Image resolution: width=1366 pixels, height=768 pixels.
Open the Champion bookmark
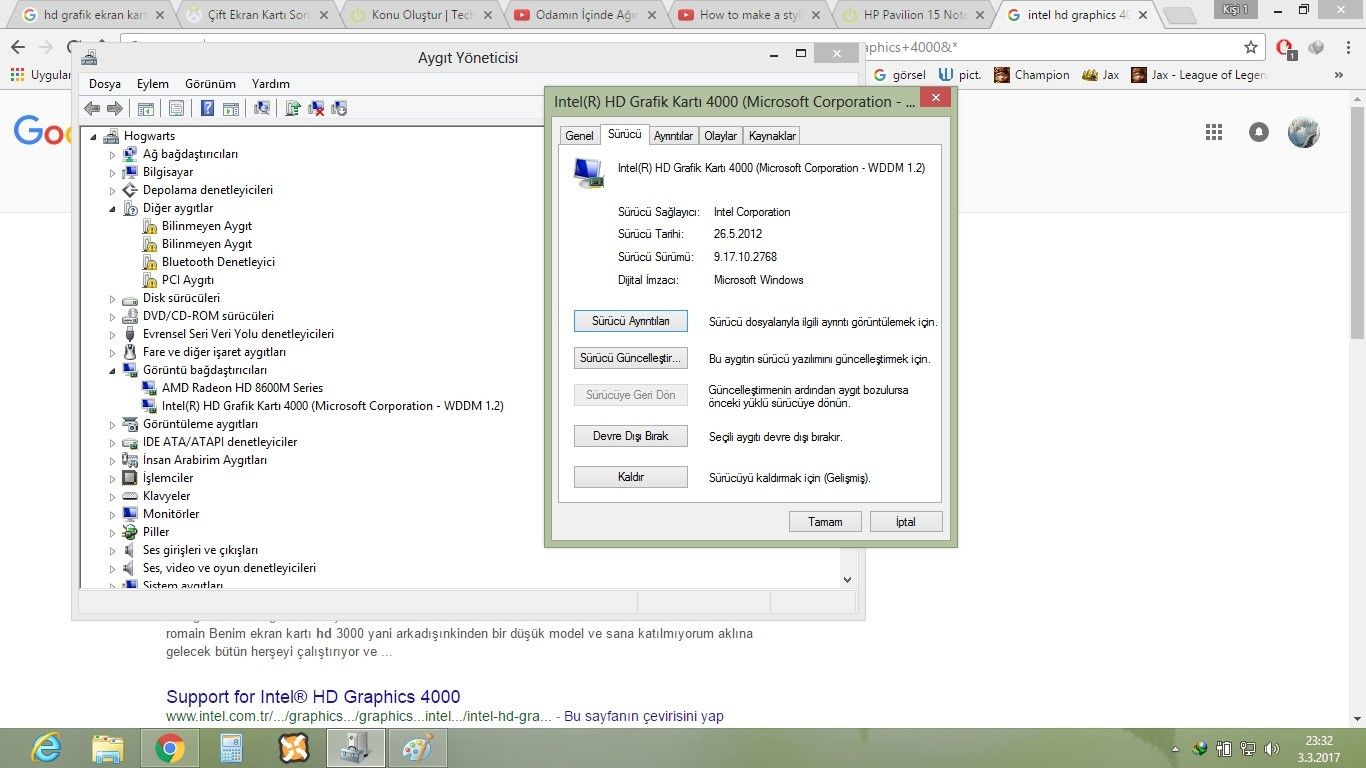click(1031, 75)
